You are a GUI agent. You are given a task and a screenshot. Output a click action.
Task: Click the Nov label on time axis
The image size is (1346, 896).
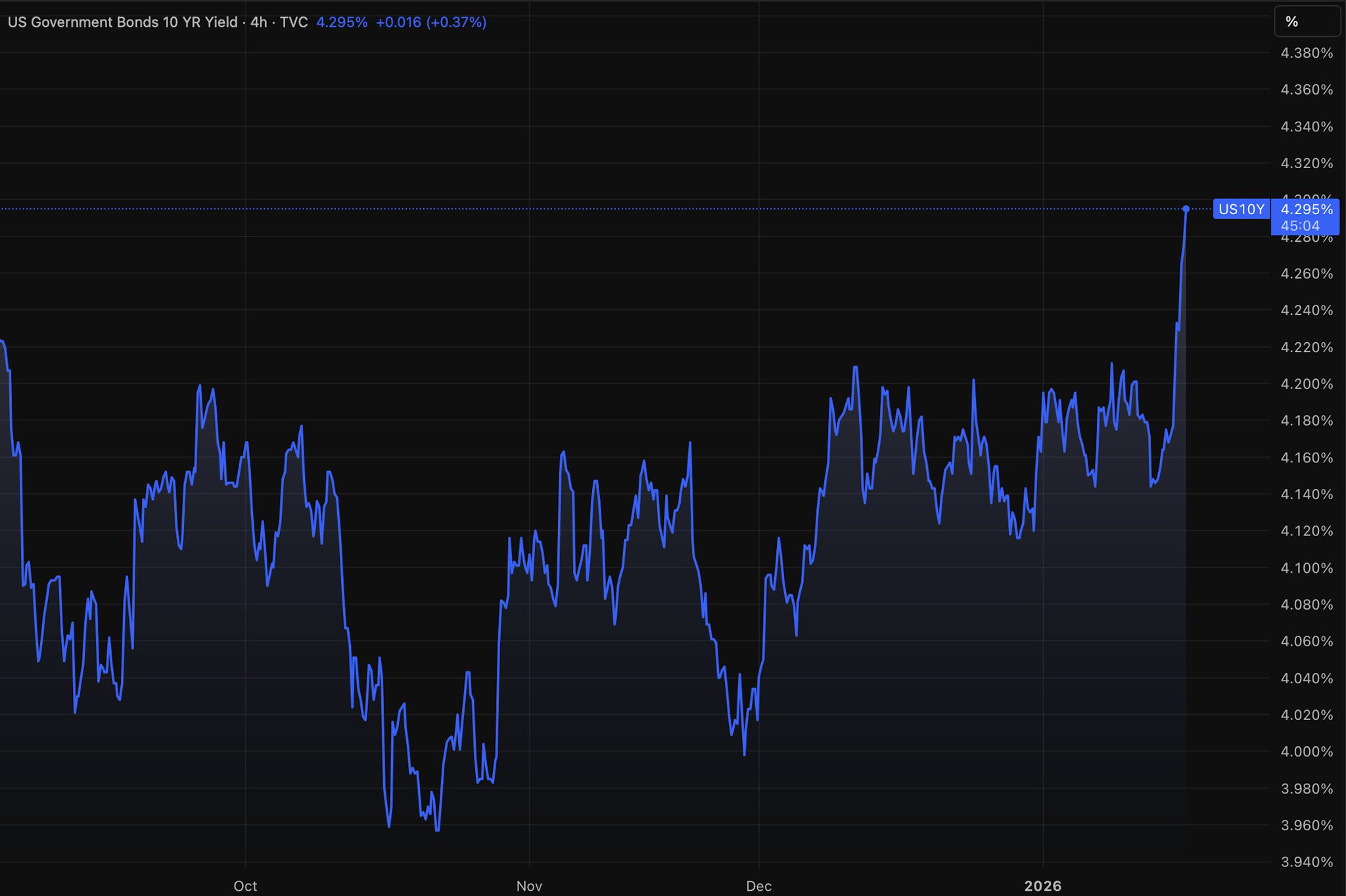click(529, 885)
